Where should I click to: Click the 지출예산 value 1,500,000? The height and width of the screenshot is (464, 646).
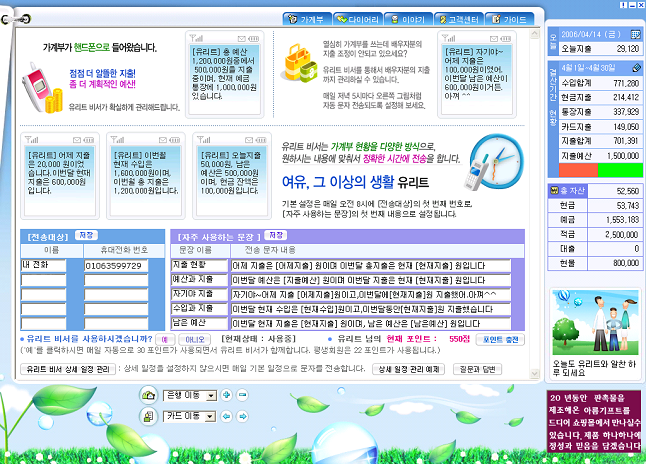[623, 156]
